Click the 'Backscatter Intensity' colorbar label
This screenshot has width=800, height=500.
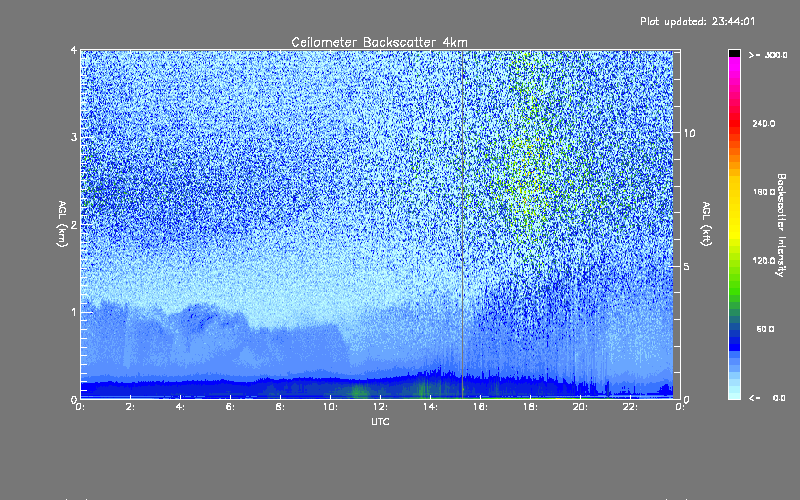[x=781, y=225]
